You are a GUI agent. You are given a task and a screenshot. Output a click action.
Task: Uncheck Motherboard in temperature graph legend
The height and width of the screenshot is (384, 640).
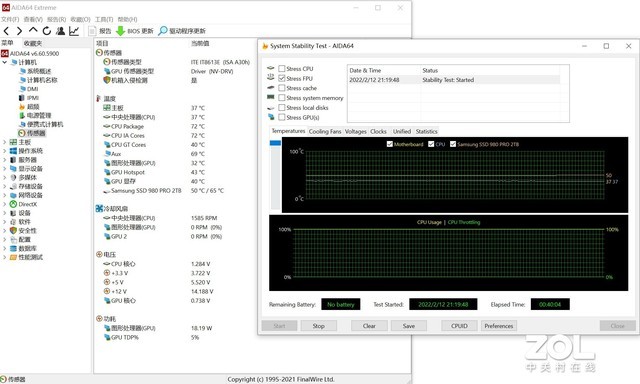(x=390, y=144)
